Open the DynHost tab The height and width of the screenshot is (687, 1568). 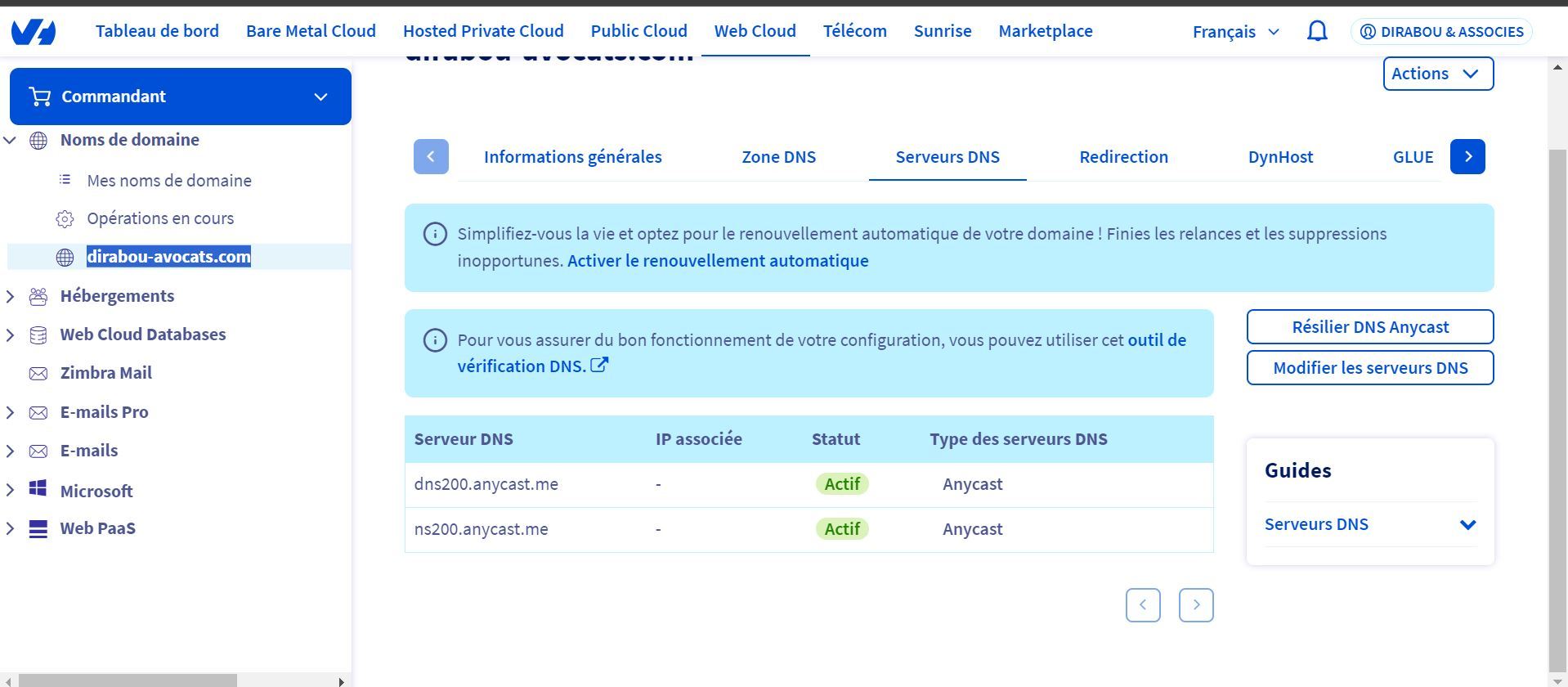tap(1280, 157)
